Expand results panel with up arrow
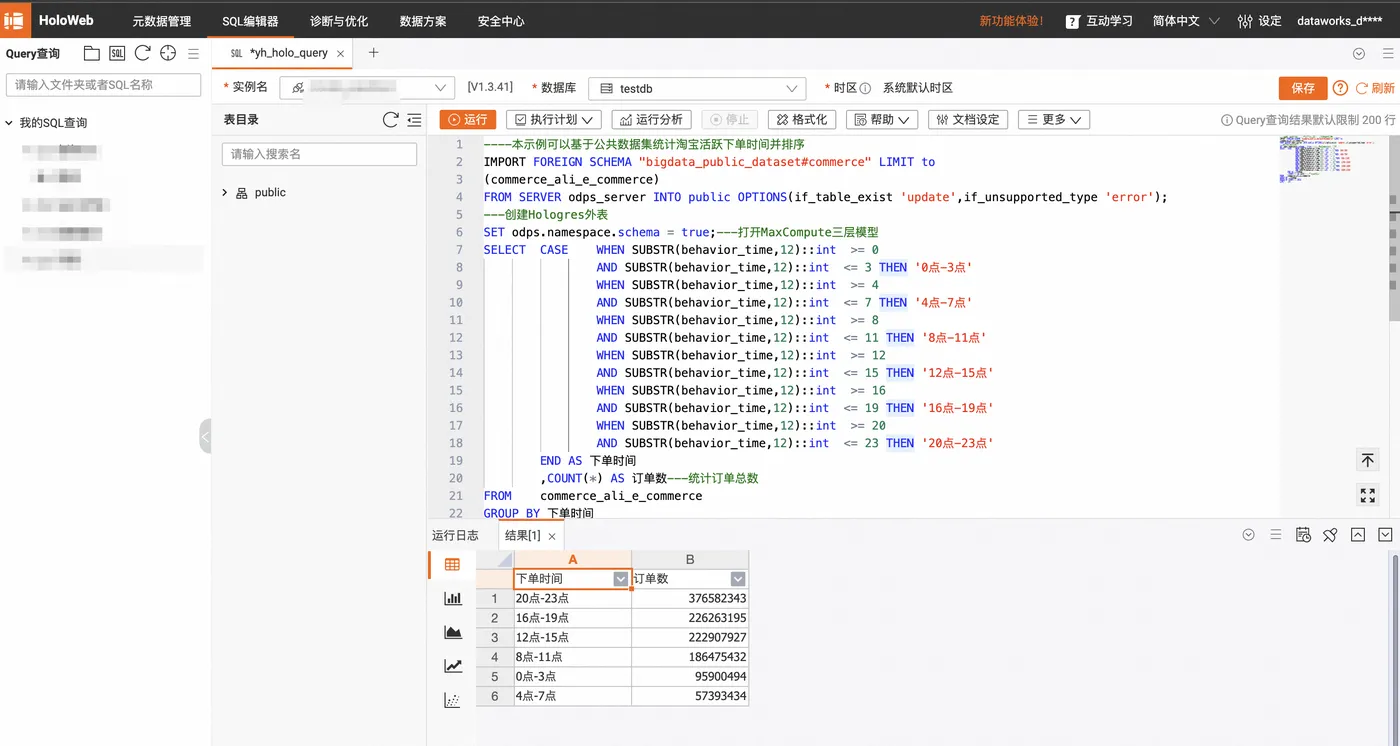1400x746 pixels. 1357,535
